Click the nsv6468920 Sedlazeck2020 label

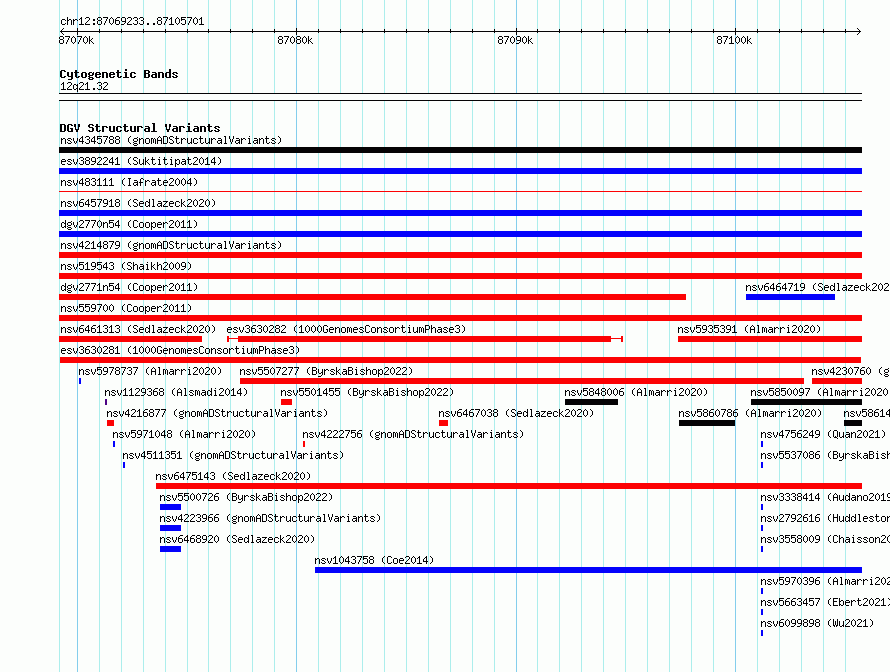[237, 539]
